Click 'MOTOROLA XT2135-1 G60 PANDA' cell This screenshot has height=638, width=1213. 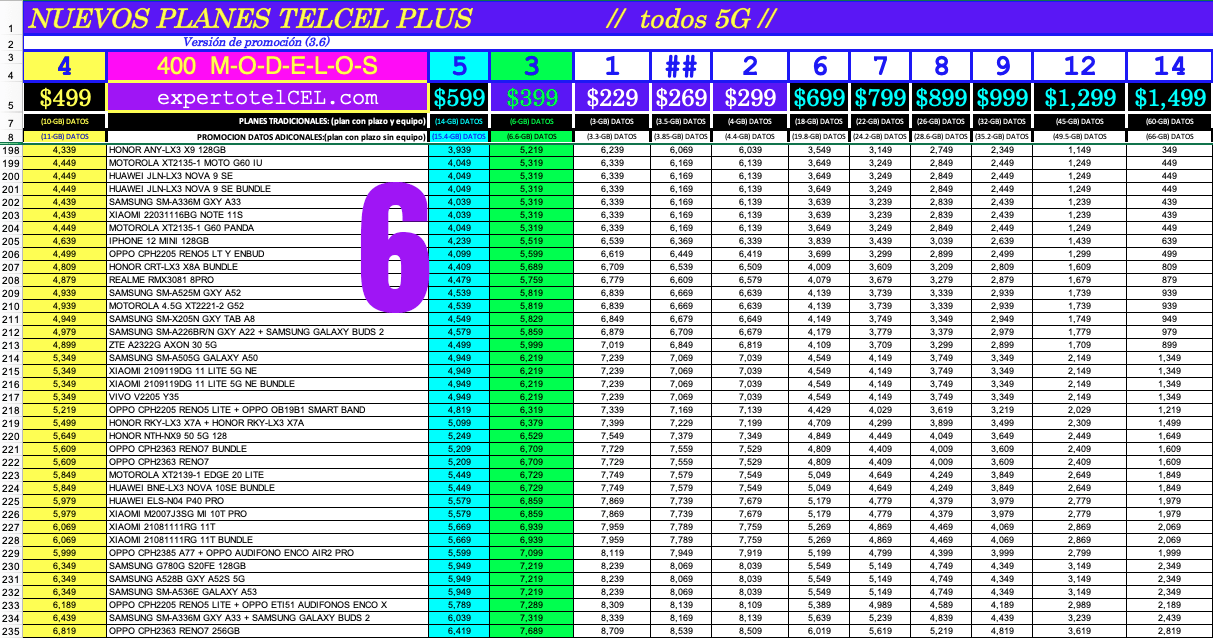pyautogui.click(x=267, y=228)
